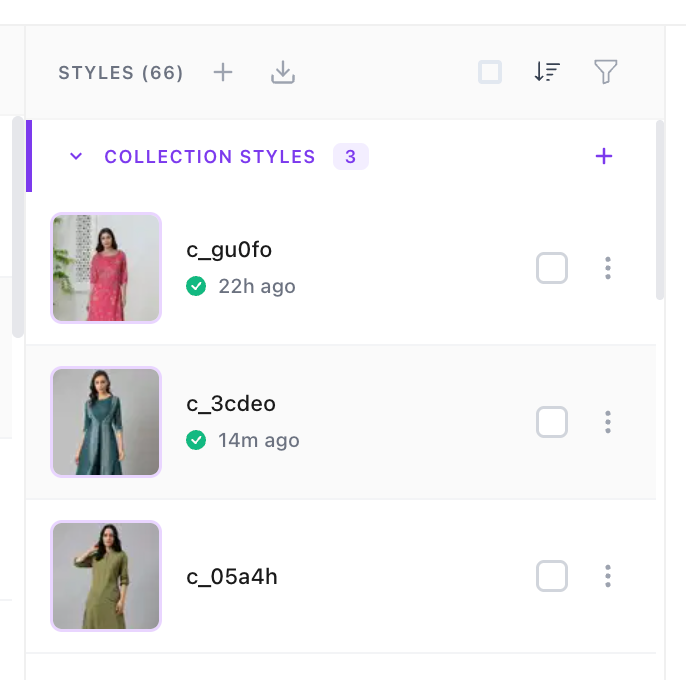The height and width of the screenshot is (680, 686).
Task: Click the vertical scrollbar of the styles list
Action: [x=660, y=210]
